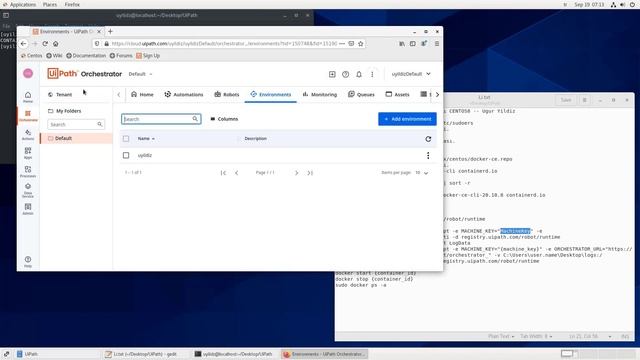
Task: Select the Default folder in tree
Action: (76, 138)
